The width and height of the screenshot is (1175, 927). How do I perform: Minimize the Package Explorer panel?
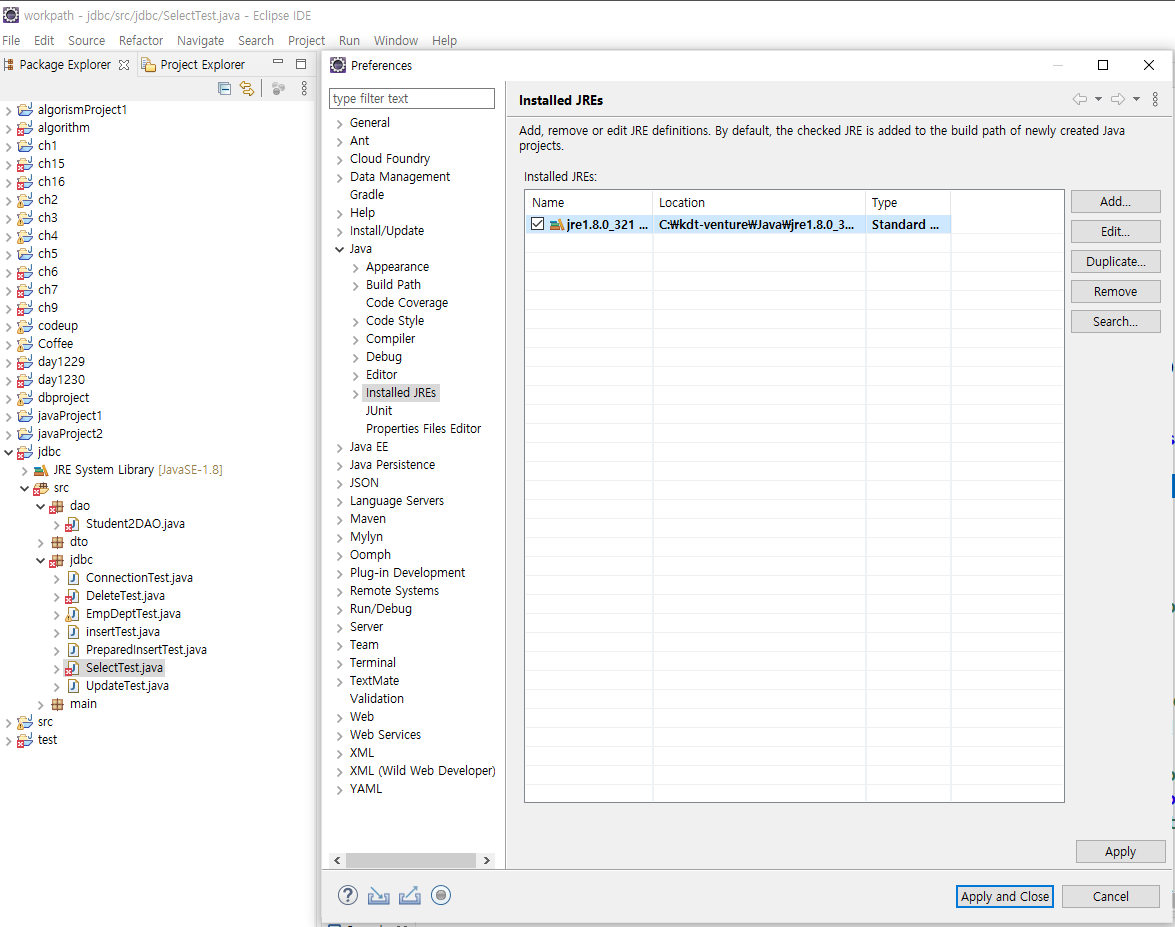(278, 62)
